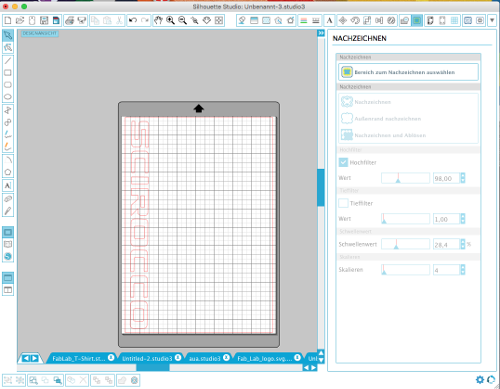
Task: Open the grid settings icon in the top toolbar
Action: click(454, 21)
